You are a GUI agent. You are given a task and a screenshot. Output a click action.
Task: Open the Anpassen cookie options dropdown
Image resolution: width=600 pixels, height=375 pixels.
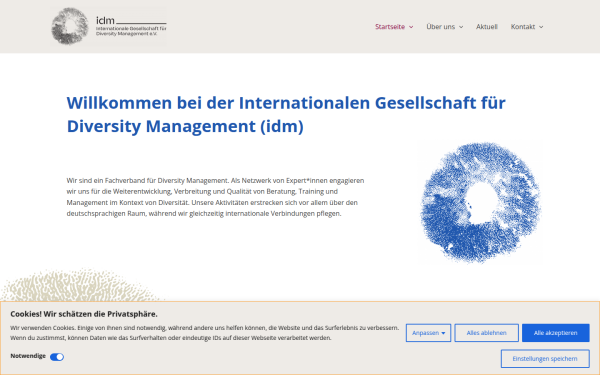coord(428,333)
